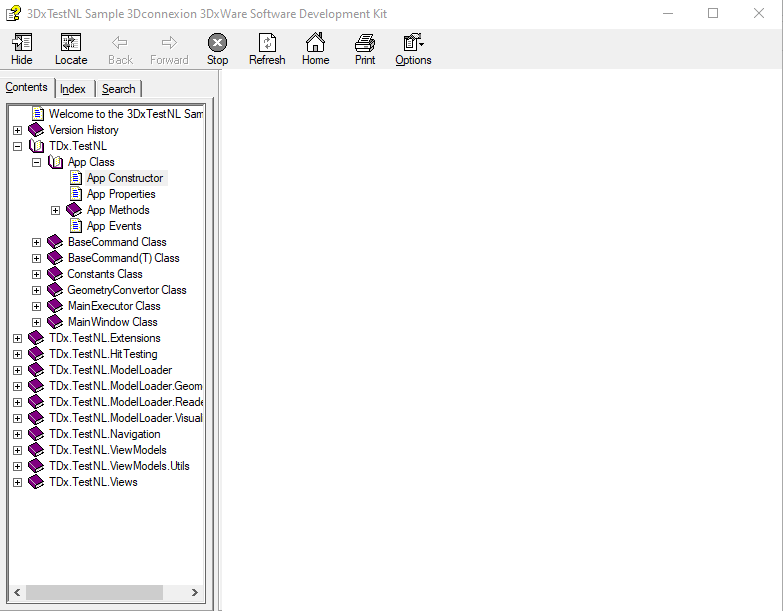Expand the TDx.TestNL.ModelLoader node

point(17,370)
